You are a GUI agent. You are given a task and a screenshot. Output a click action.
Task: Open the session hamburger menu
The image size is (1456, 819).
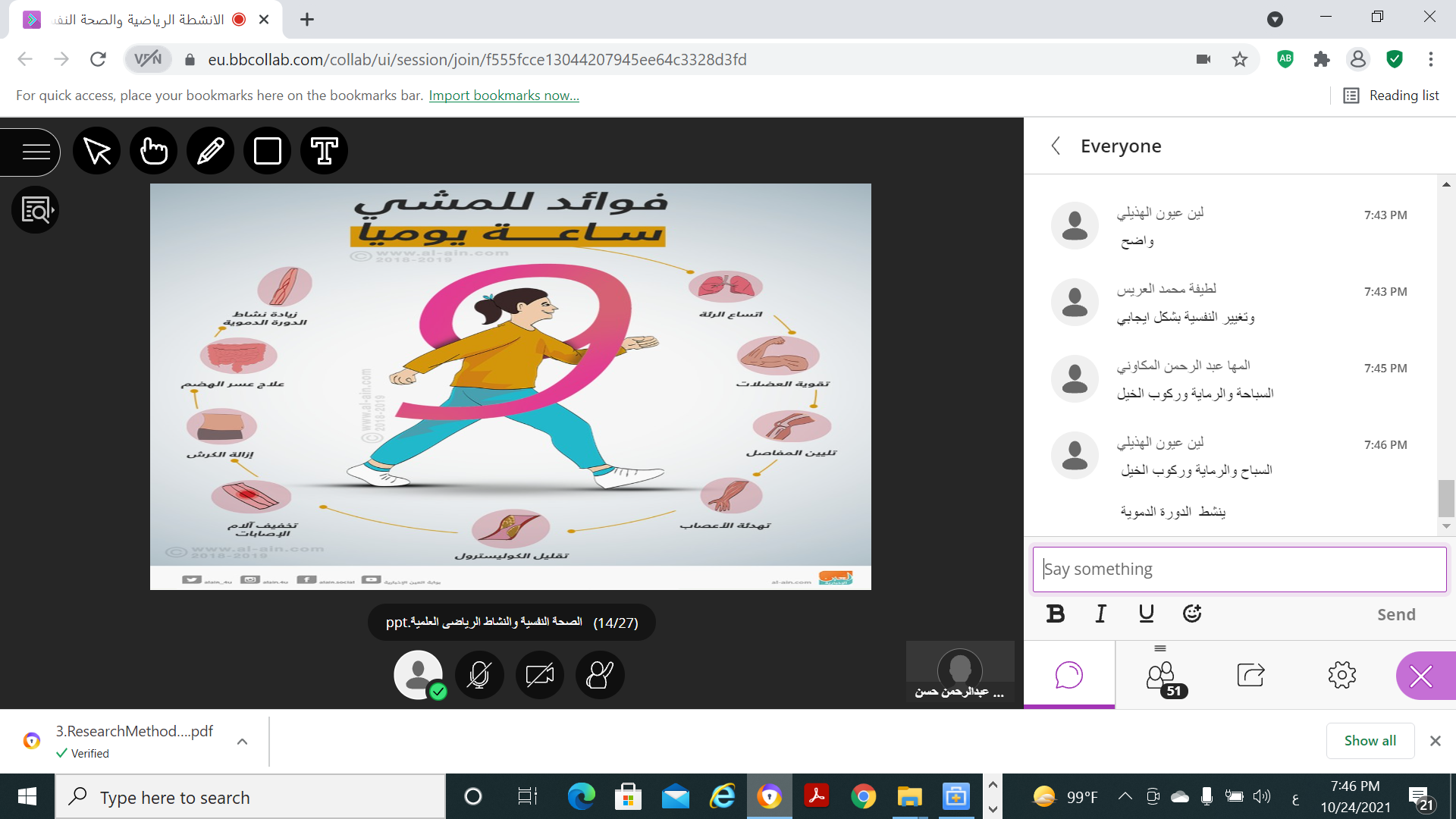pos(35,152)
